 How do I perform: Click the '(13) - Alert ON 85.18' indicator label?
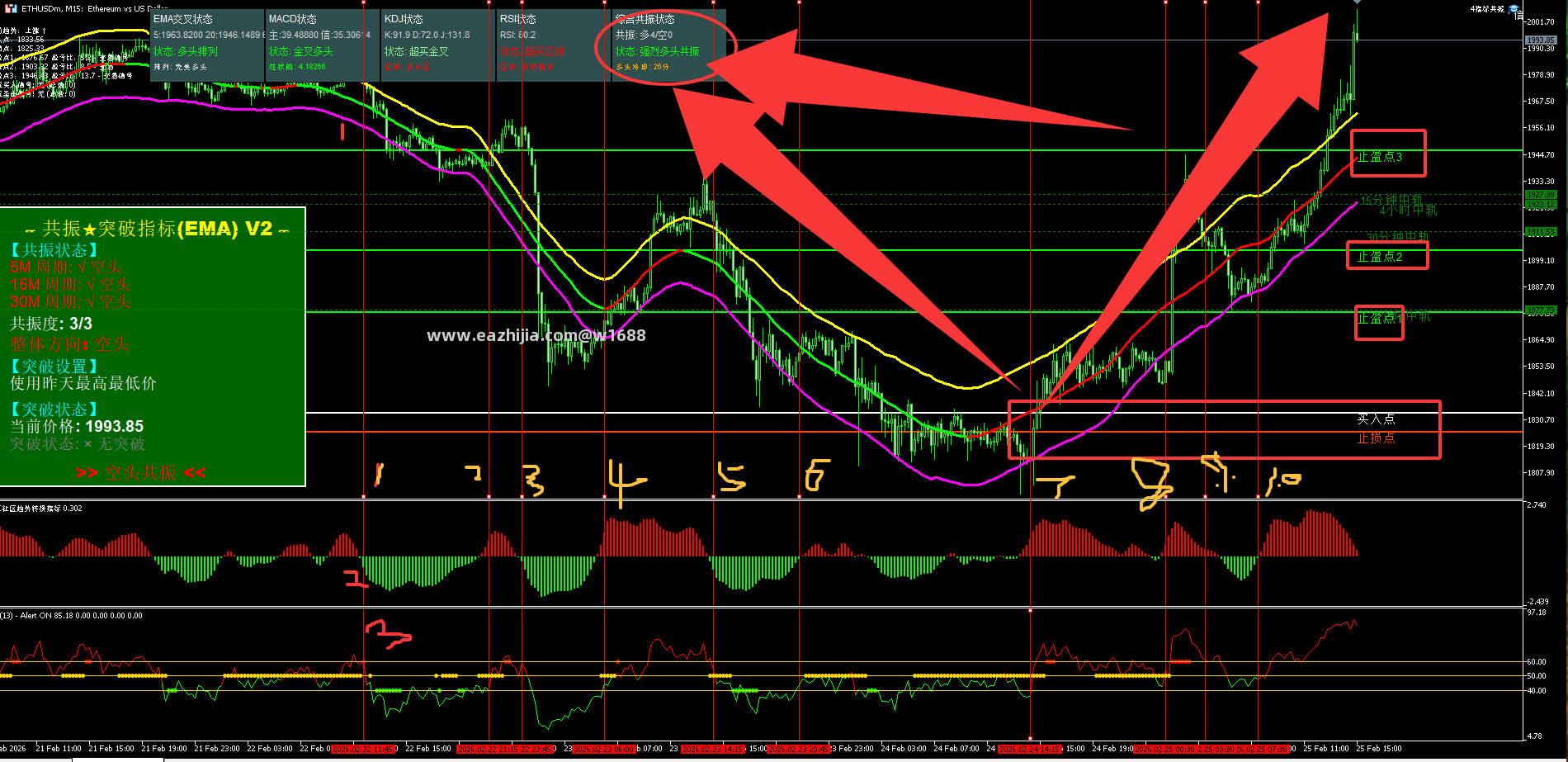point(71,615)
